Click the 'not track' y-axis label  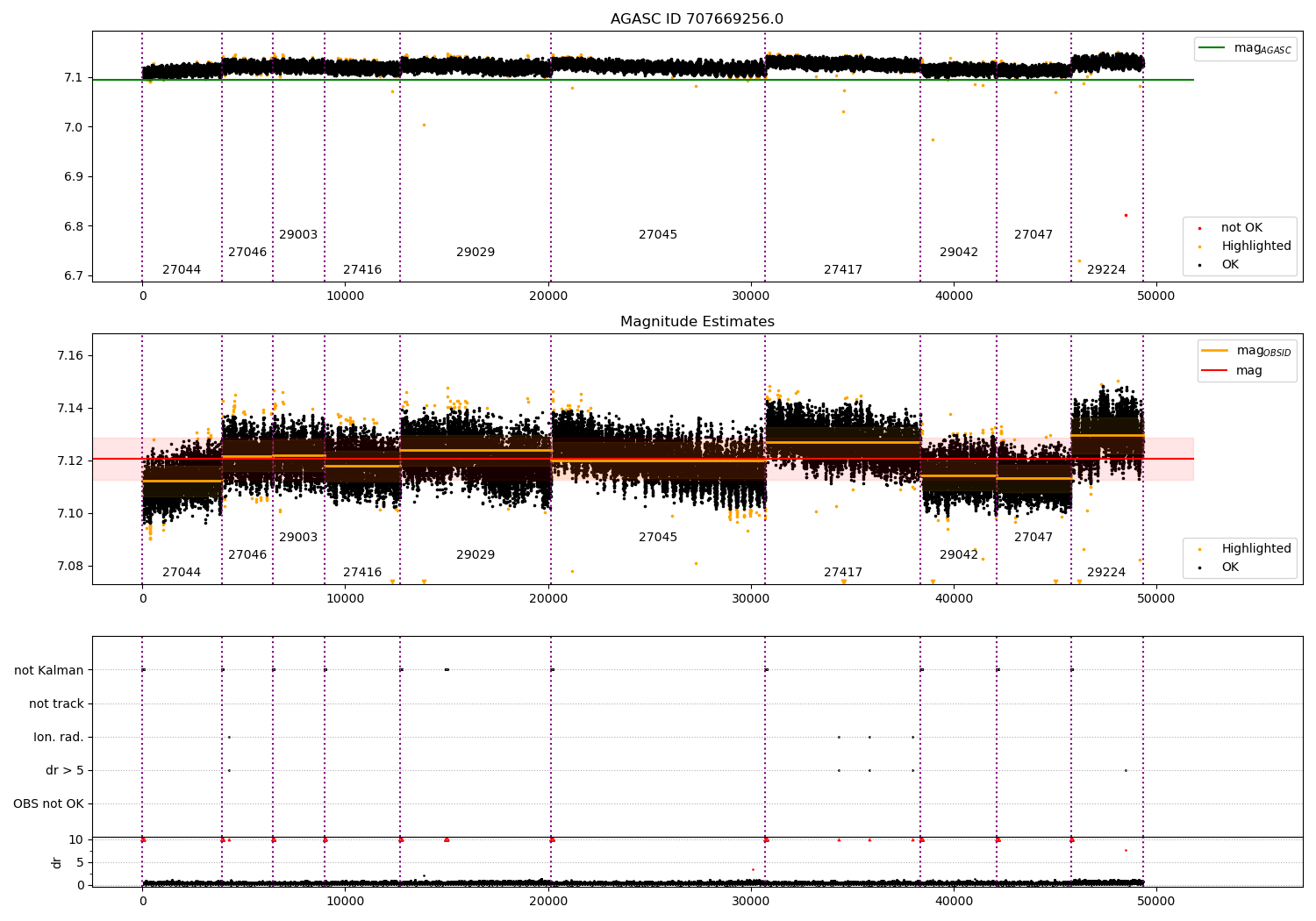click(x=56, y=704)
